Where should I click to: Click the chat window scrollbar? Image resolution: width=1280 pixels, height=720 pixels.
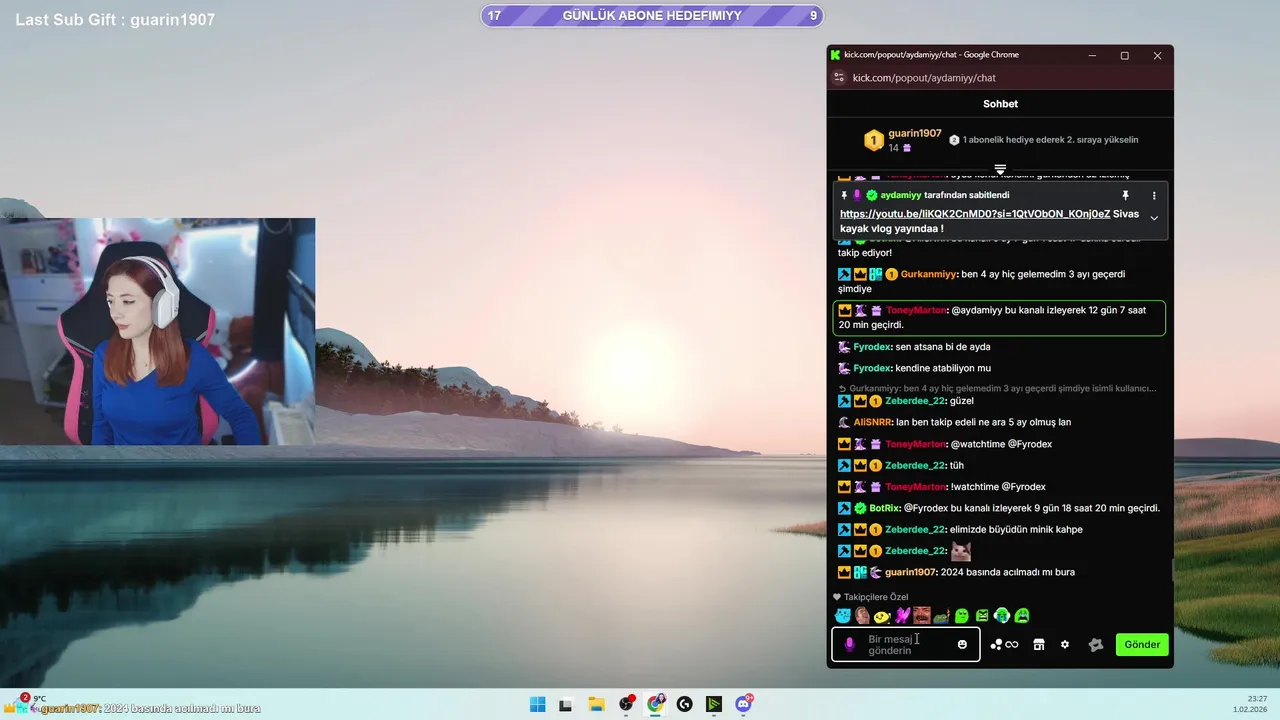(1172, 570)
